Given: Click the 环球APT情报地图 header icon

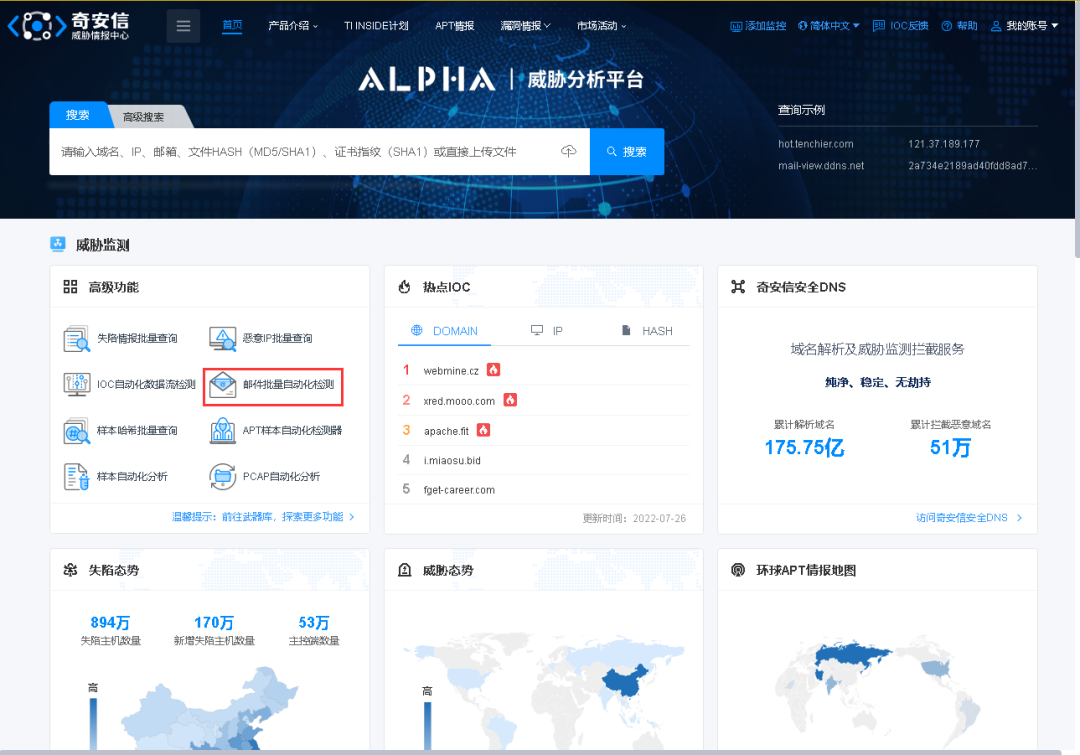Looking at the screenshot, I should coord(738,570).
